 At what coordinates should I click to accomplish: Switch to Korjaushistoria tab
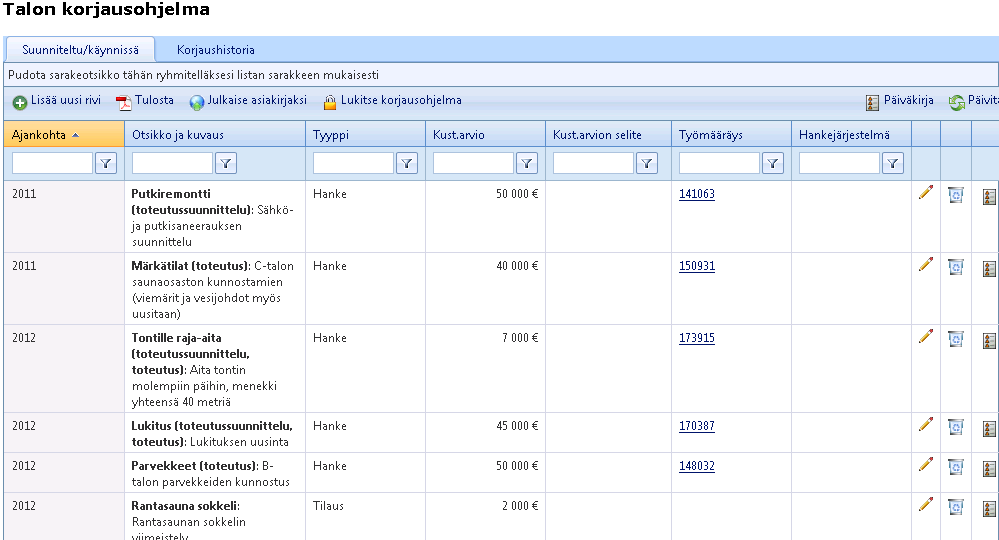coord(215,50)
